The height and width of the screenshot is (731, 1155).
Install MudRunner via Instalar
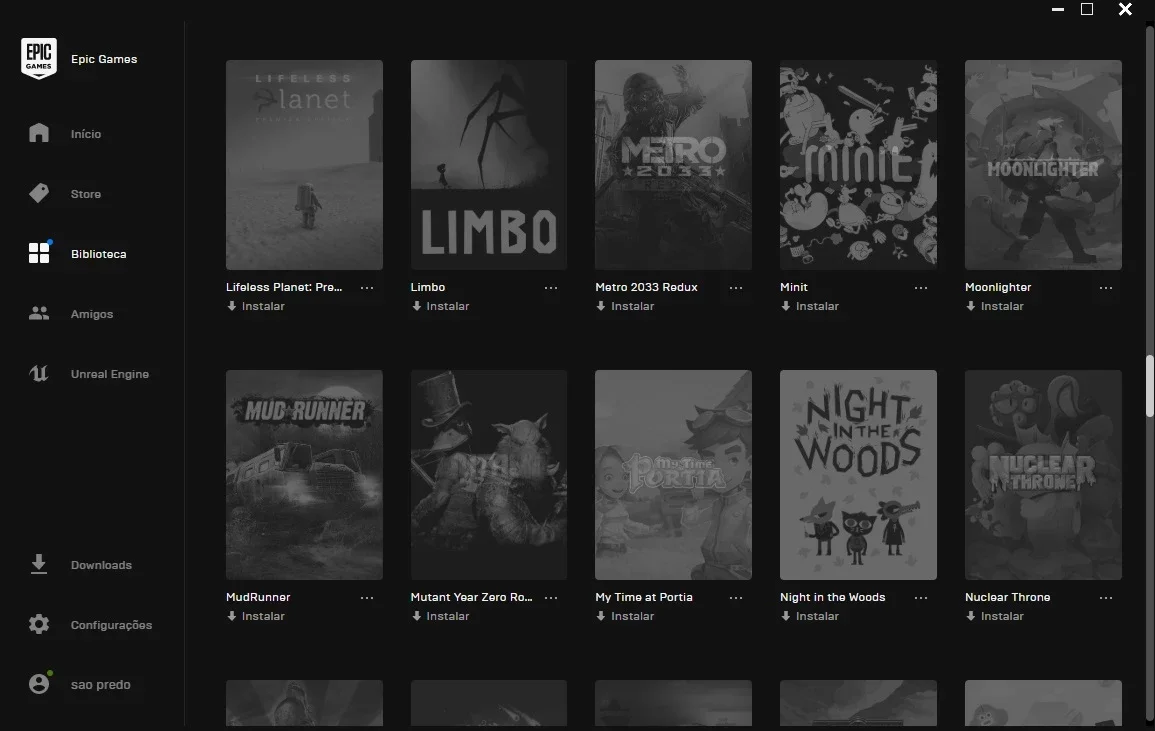(263, 616)
